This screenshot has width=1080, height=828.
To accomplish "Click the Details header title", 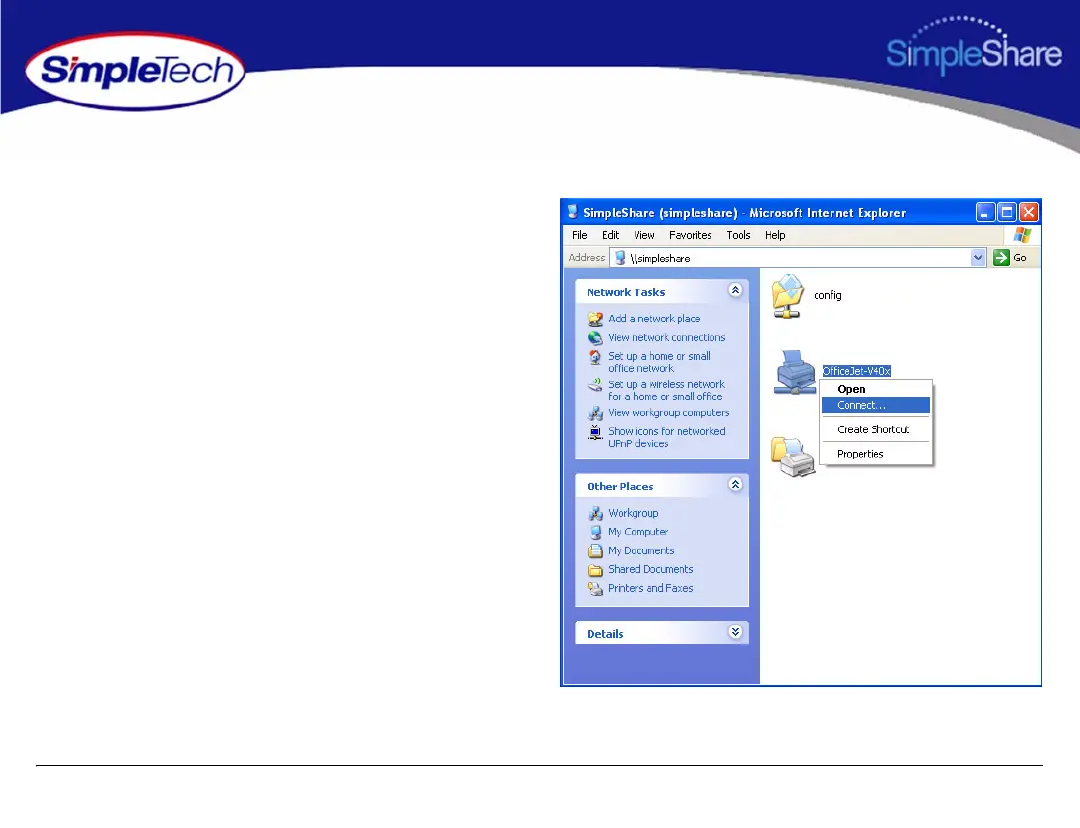I will (605, 634).
